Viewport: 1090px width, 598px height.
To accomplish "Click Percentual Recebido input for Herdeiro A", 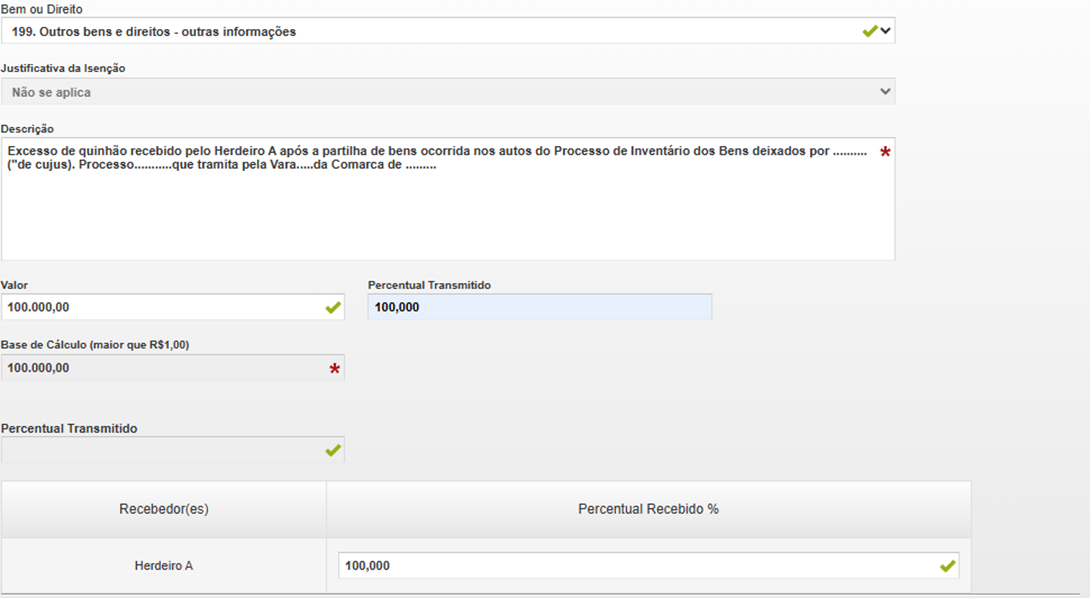I will pyautogui.click(x=630, y=566).
